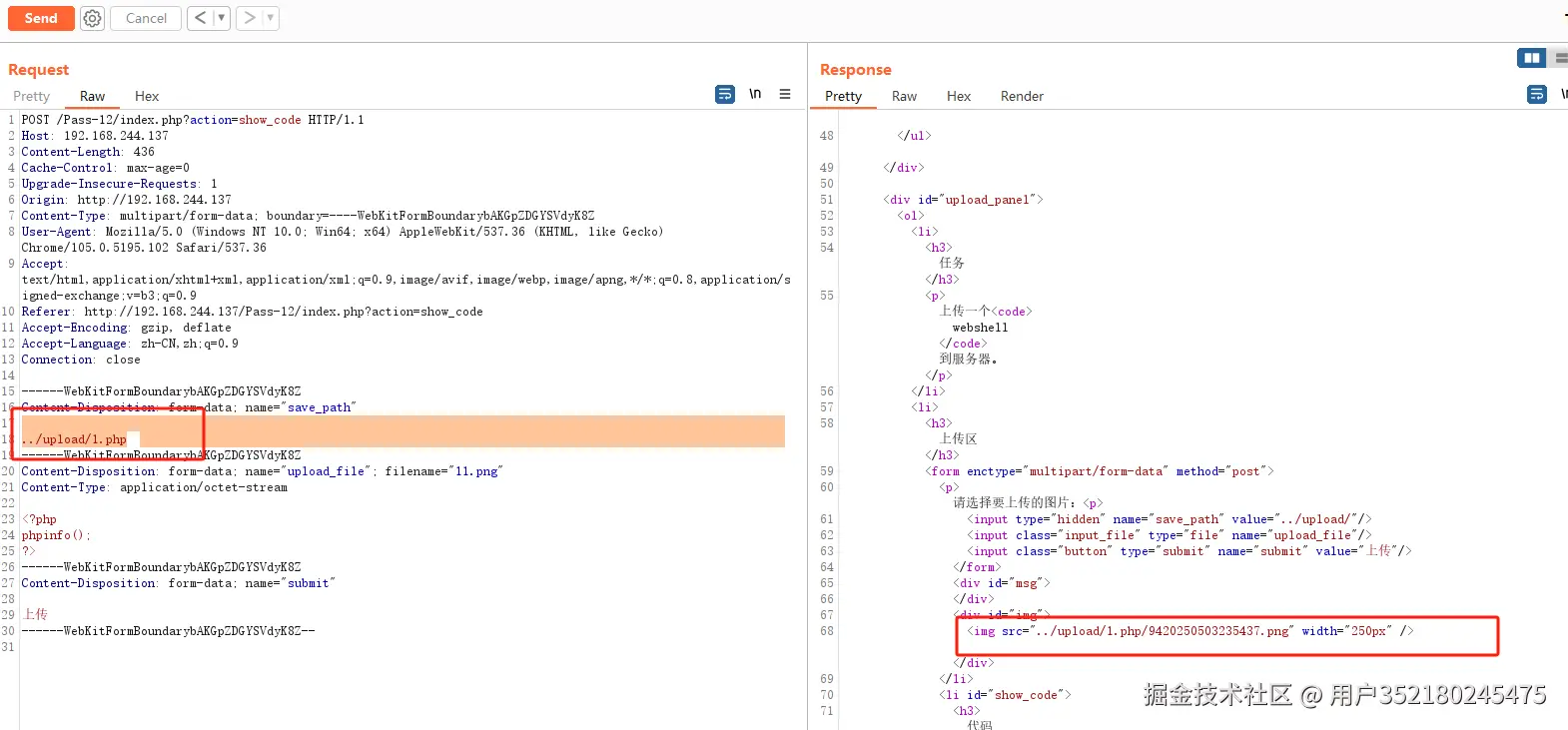Screen dimensions: 1568x730
Task: Click the User-Agent: Mozilla/5.0 header line
Action: pyautogui.click(x=343, y=232)
